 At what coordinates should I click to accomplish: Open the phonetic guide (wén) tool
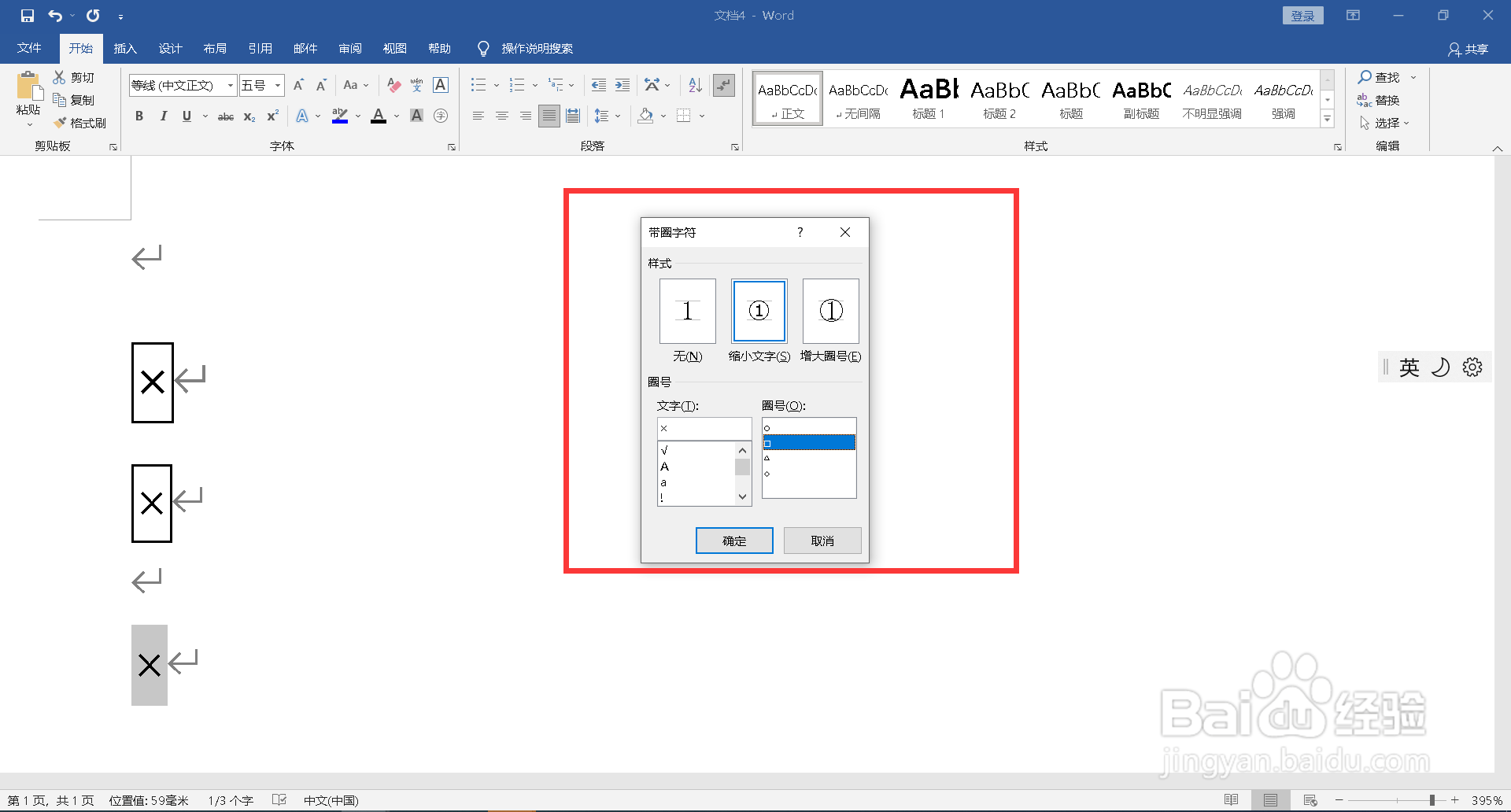417,85
